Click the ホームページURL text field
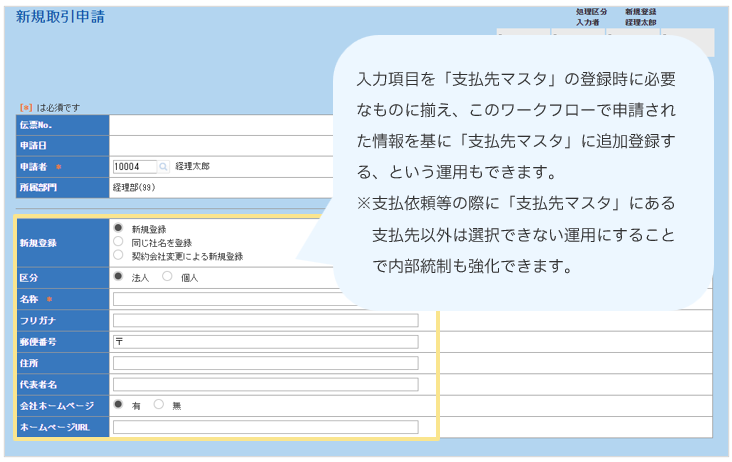 265,427
